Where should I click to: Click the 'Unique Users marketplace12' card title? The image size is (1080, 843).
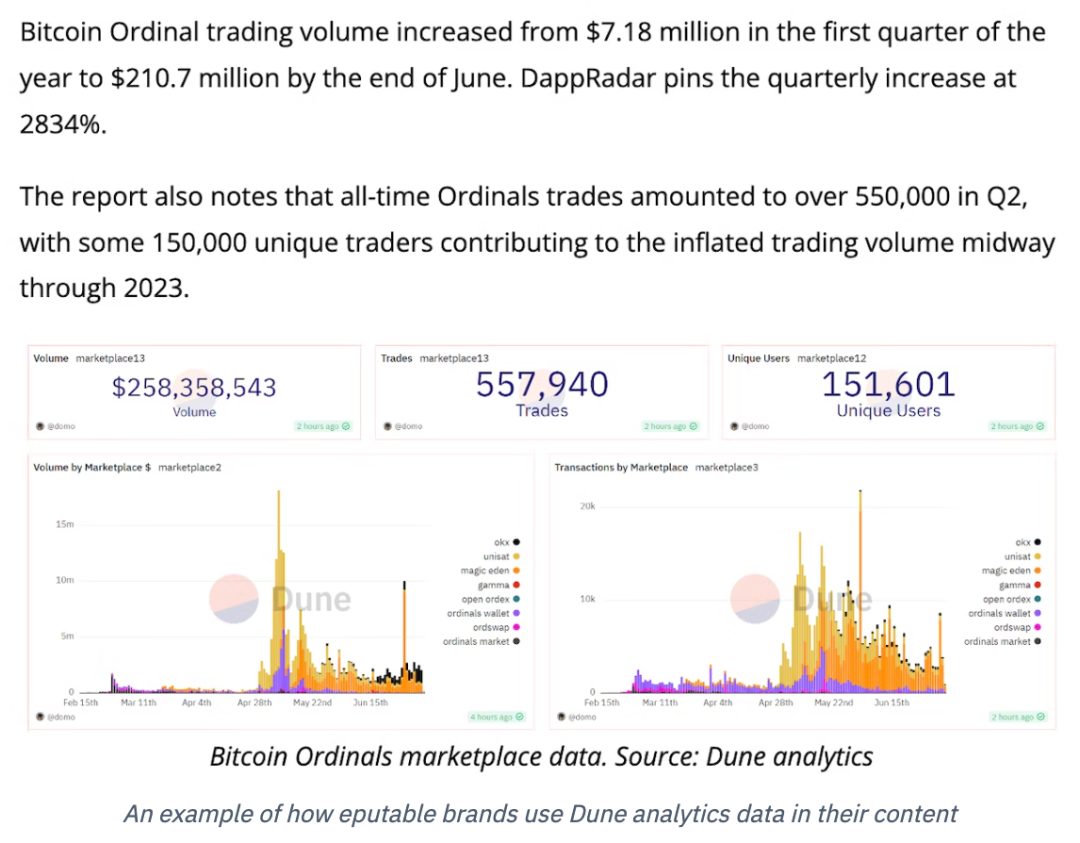pos(797,358)
